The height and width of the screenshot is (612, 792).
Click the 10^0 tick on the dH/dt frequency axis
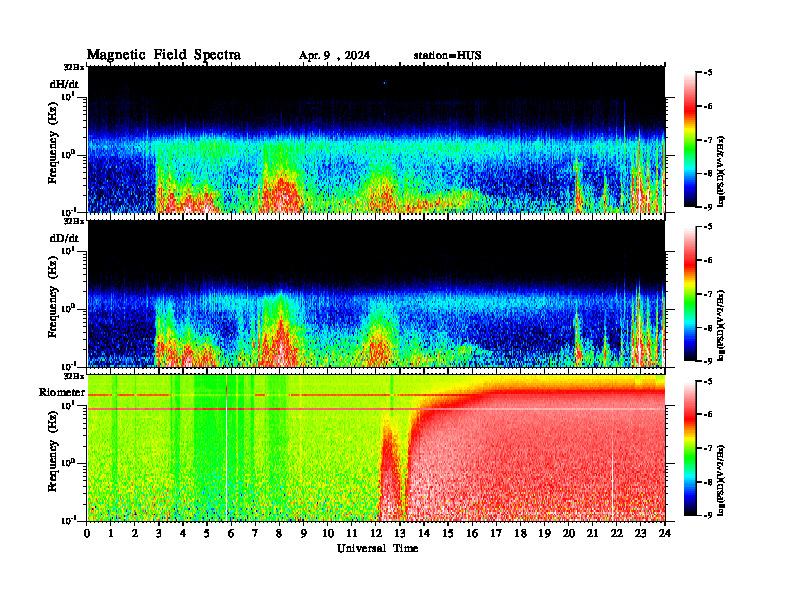tap(68, 154)
